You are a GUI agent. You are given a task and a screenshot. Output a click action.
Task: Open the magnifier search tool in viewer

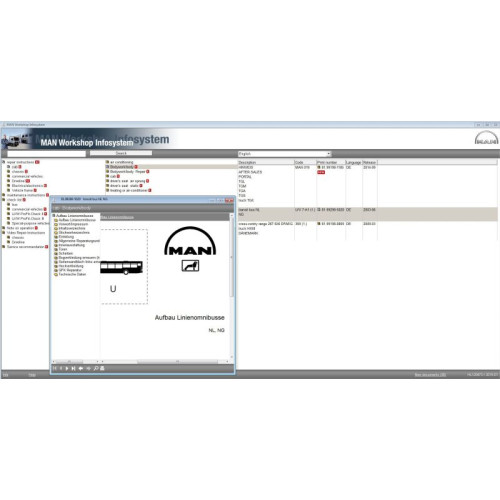pyautogui.click(x=96, y=368)
